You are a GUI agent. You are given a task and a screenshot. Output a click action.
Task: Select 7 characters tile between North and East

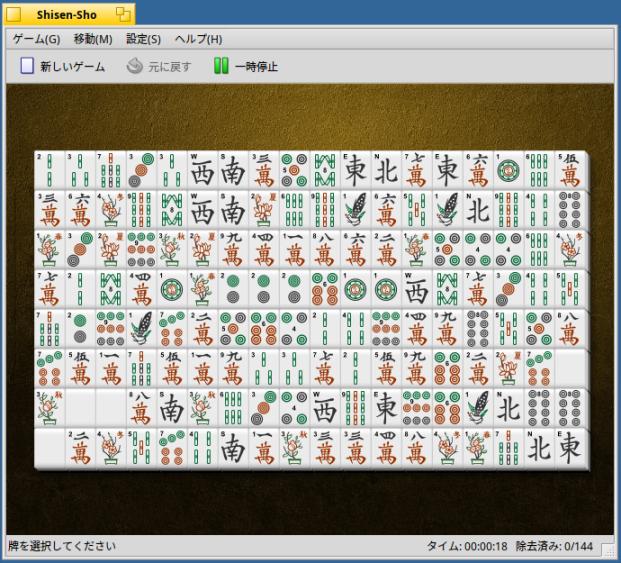(x=417, y=170)
